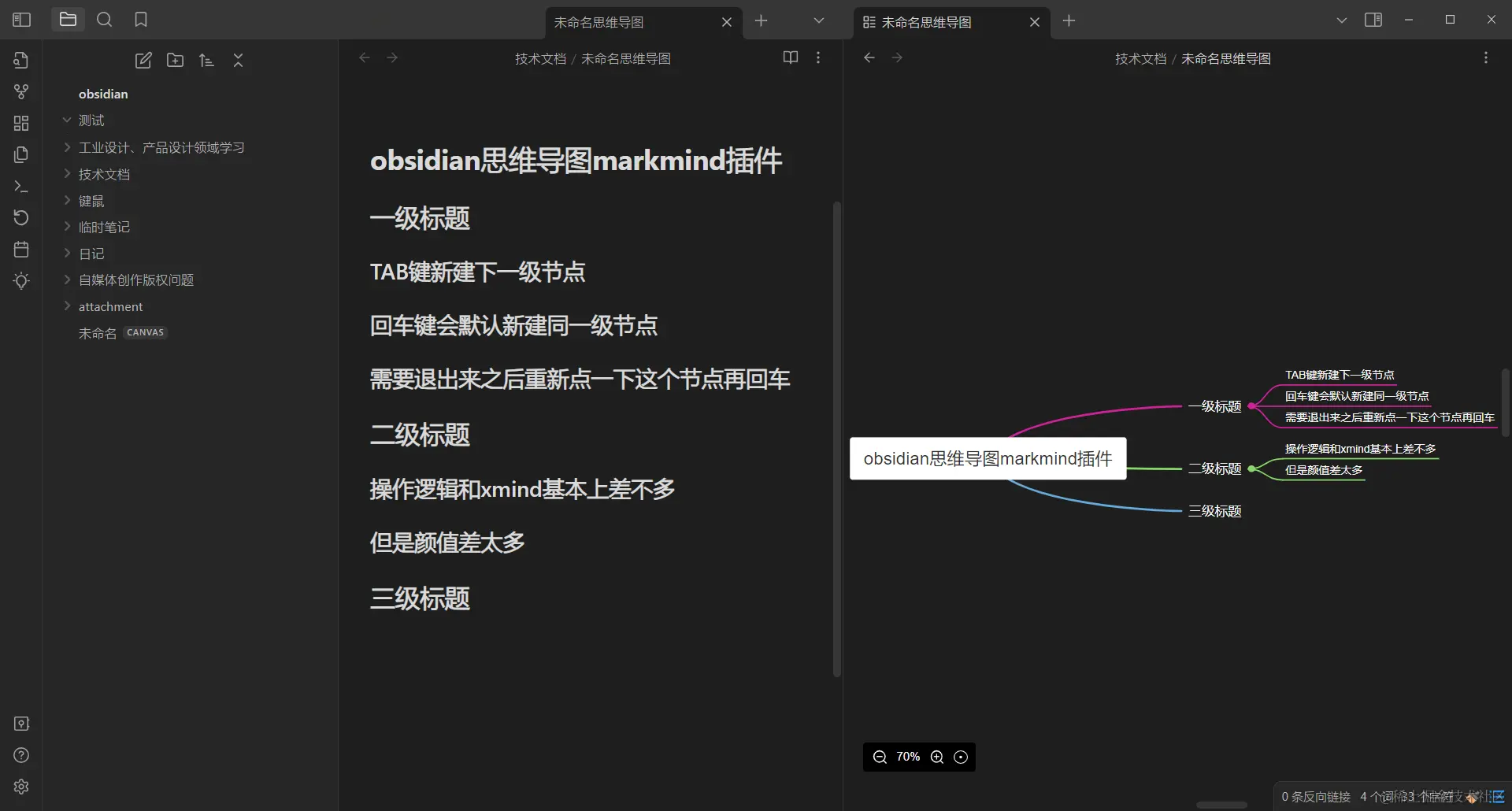Toggle the left sidebar panel

point(22,20)
